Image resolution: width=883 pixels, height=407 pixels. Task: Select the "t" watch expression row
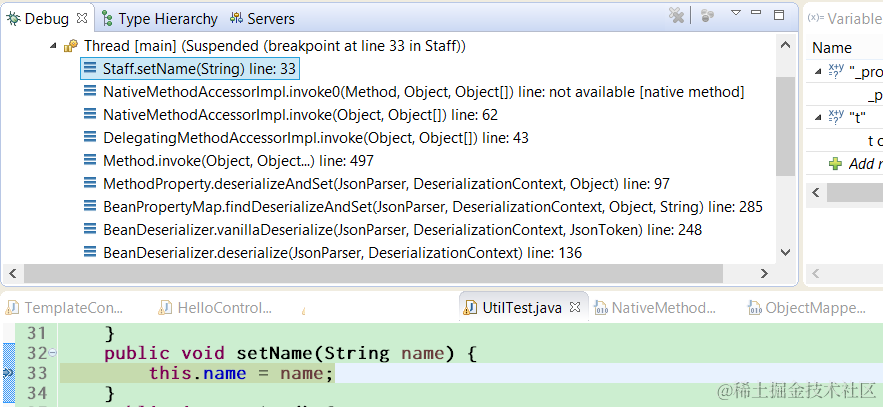point(846,118)
